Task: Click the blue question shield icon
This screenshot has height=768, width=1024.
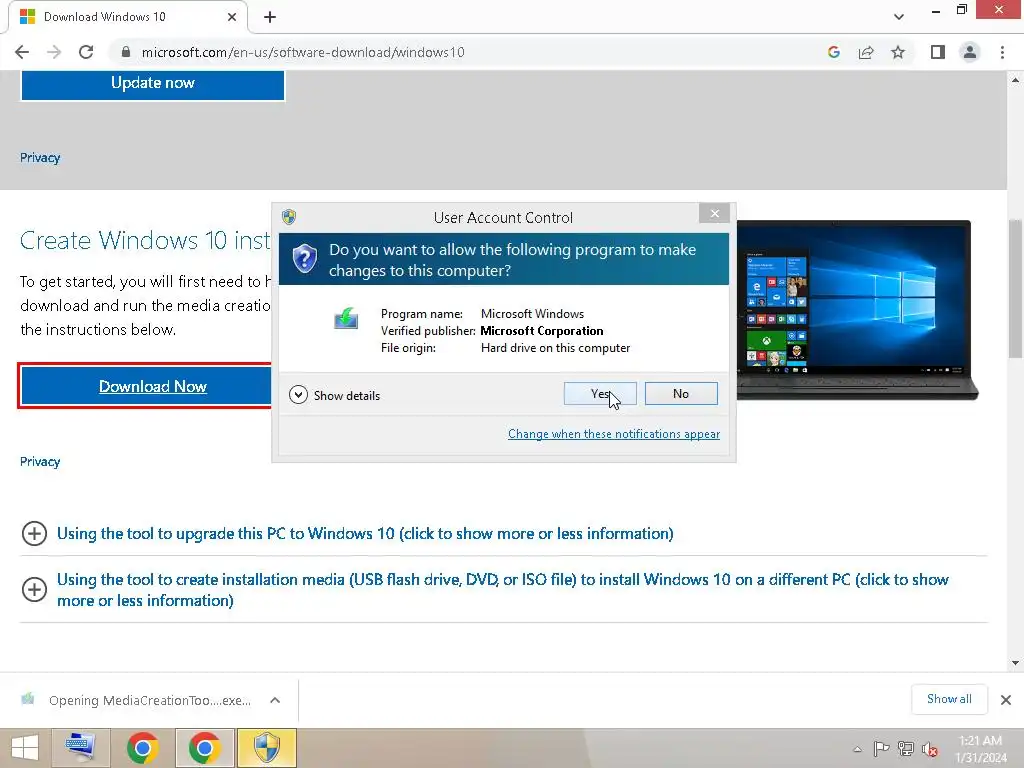Action: 304,259
